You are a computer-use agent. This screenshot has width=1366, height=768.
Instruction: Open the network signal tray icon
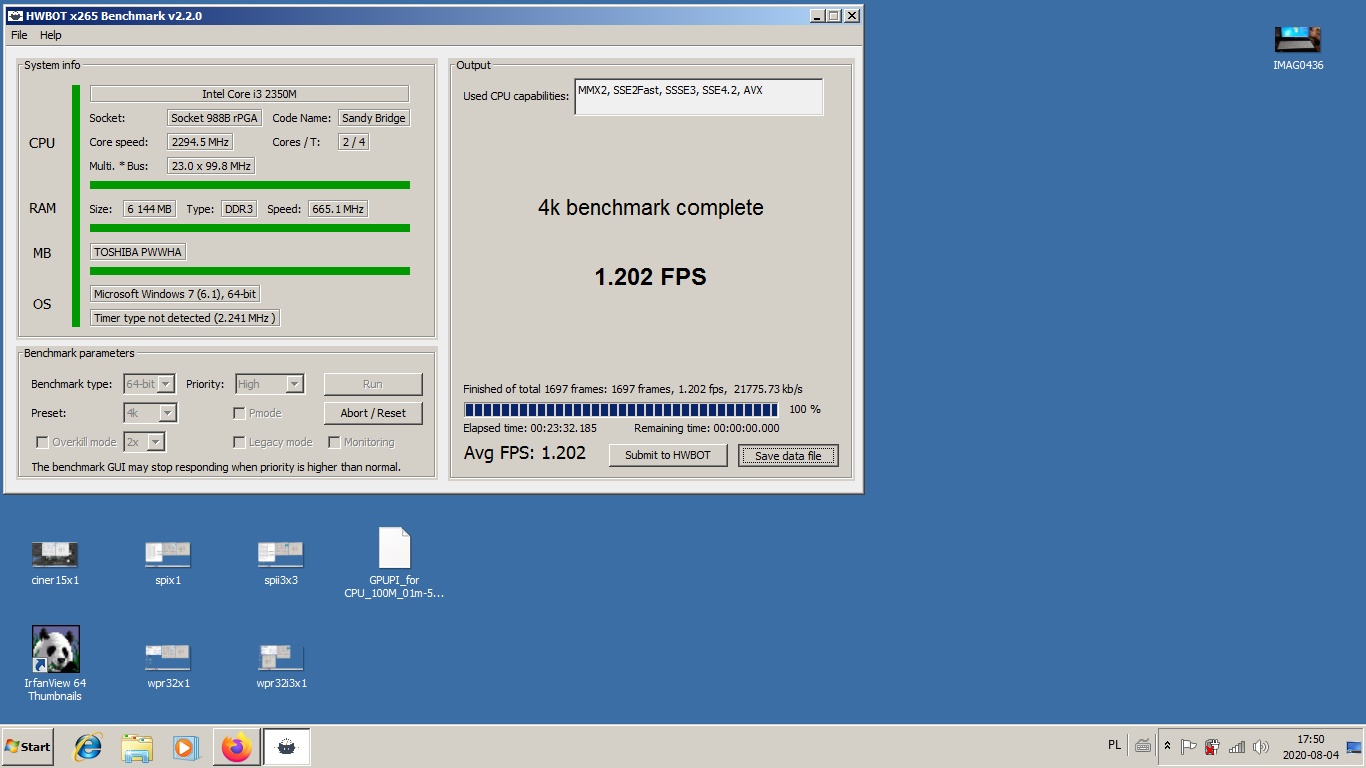point(1237,746)
